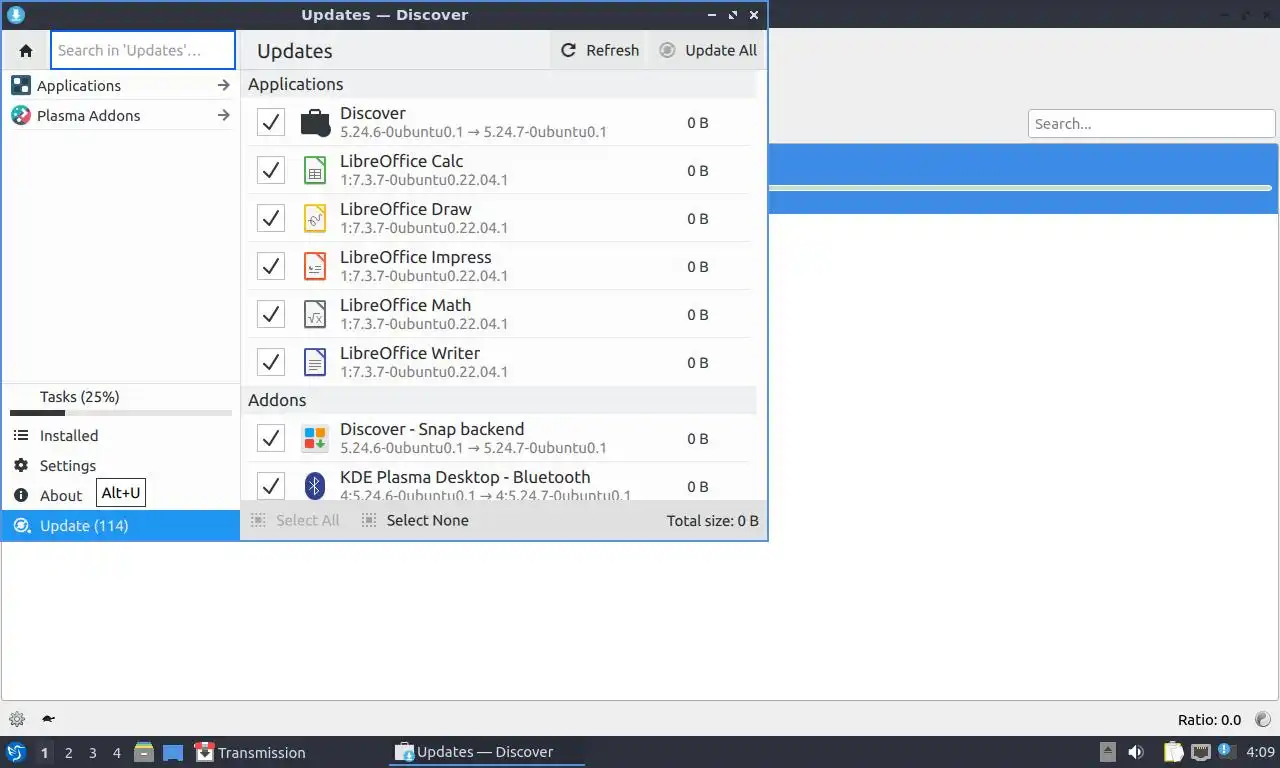Click Transmission ratio statistics icon
Viewport: 1280px width, 768px height.
tap(1262, 719)
